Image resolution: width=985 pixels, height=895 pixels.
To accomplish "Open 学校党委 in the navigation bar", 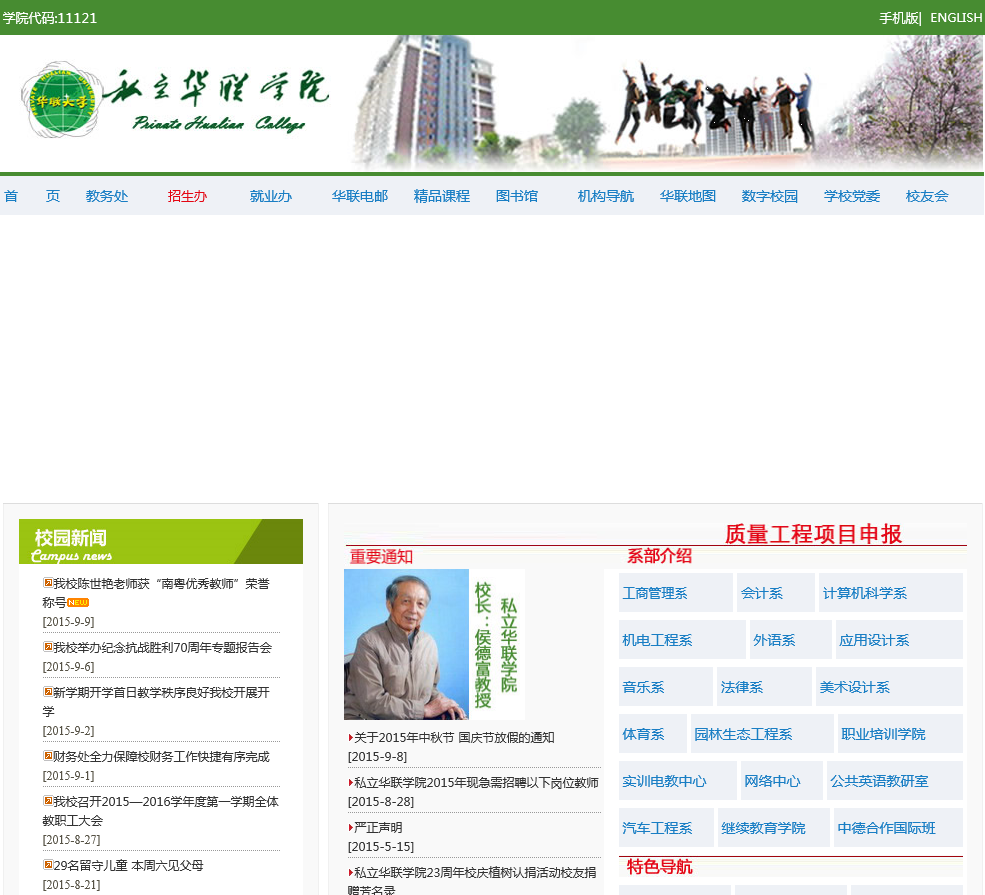I will 852,196.
